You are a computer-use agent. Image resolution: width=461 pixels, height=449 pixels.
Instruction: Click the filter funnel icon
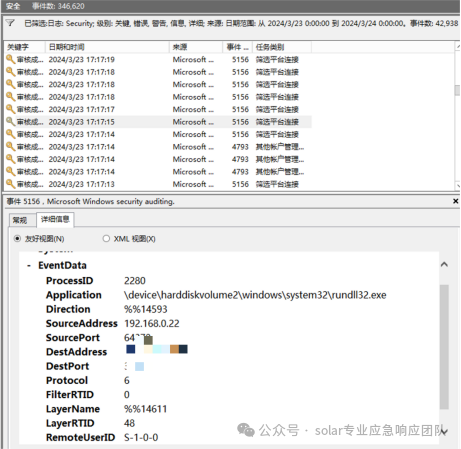10,23
